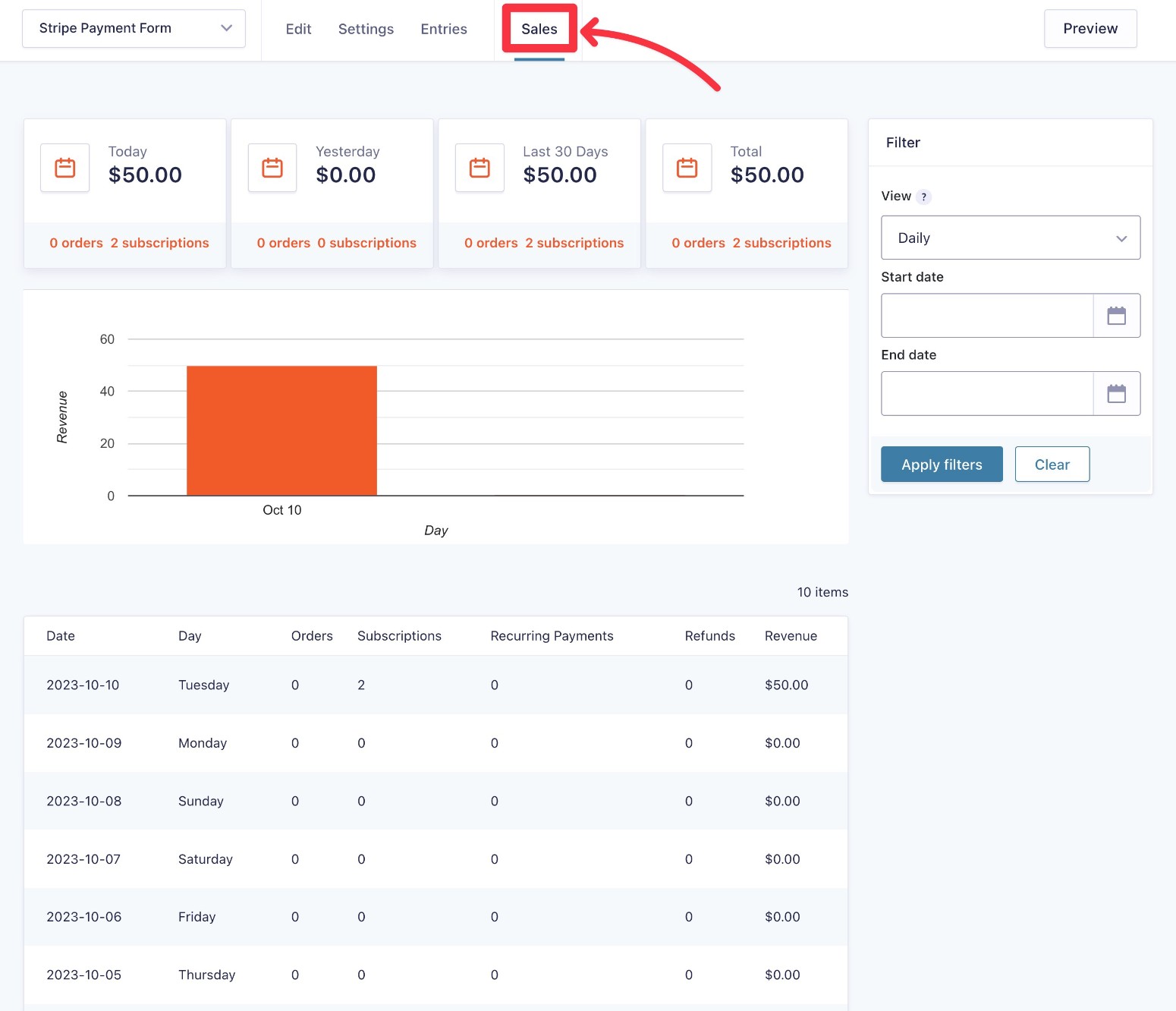Open the End date calendar picker
The image size is (1176, 1011).
click(x=1117, y=394)
